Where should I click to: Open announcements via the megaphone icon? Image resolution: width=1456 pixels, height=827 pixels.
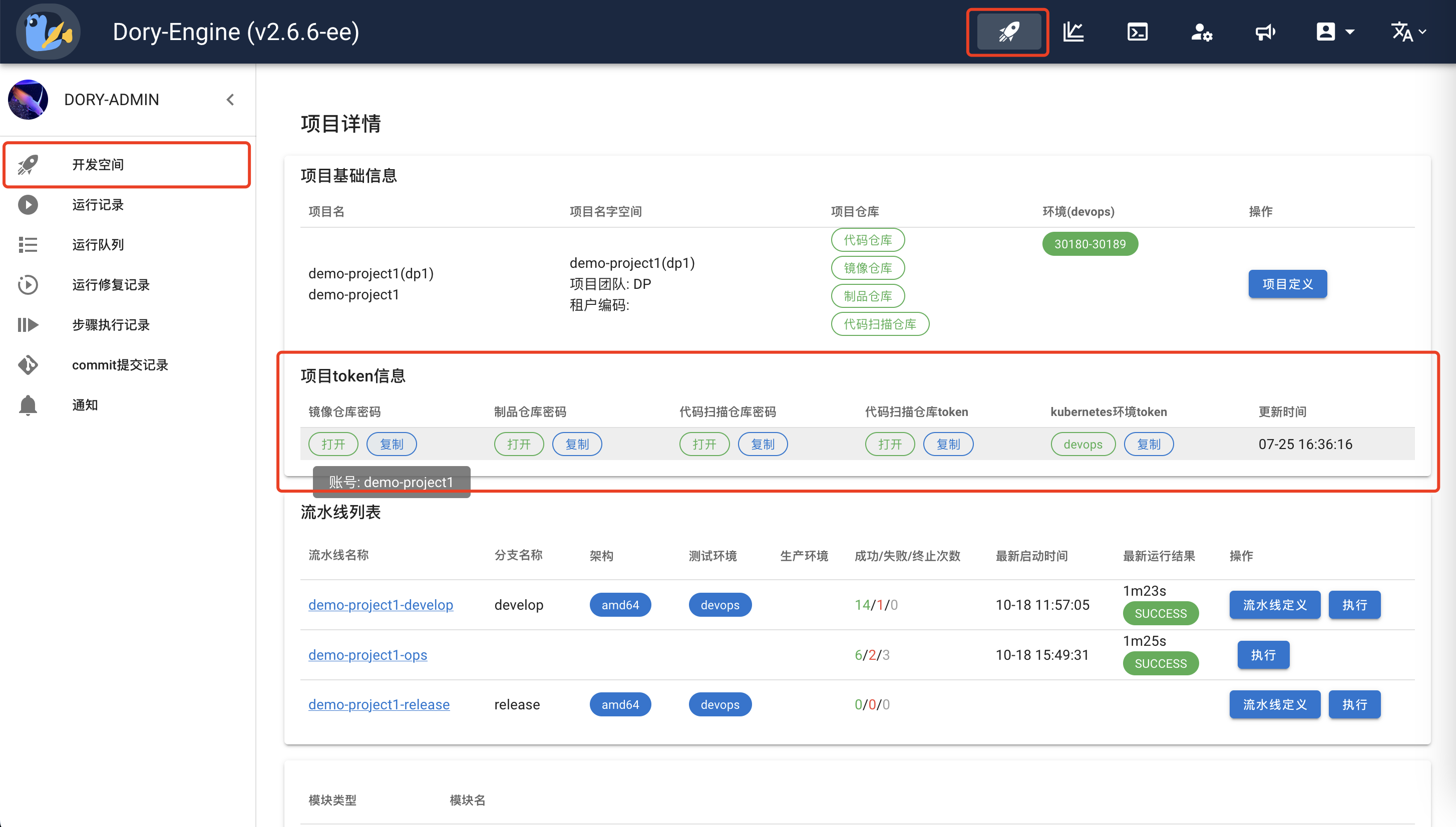tap(1265, 32)
